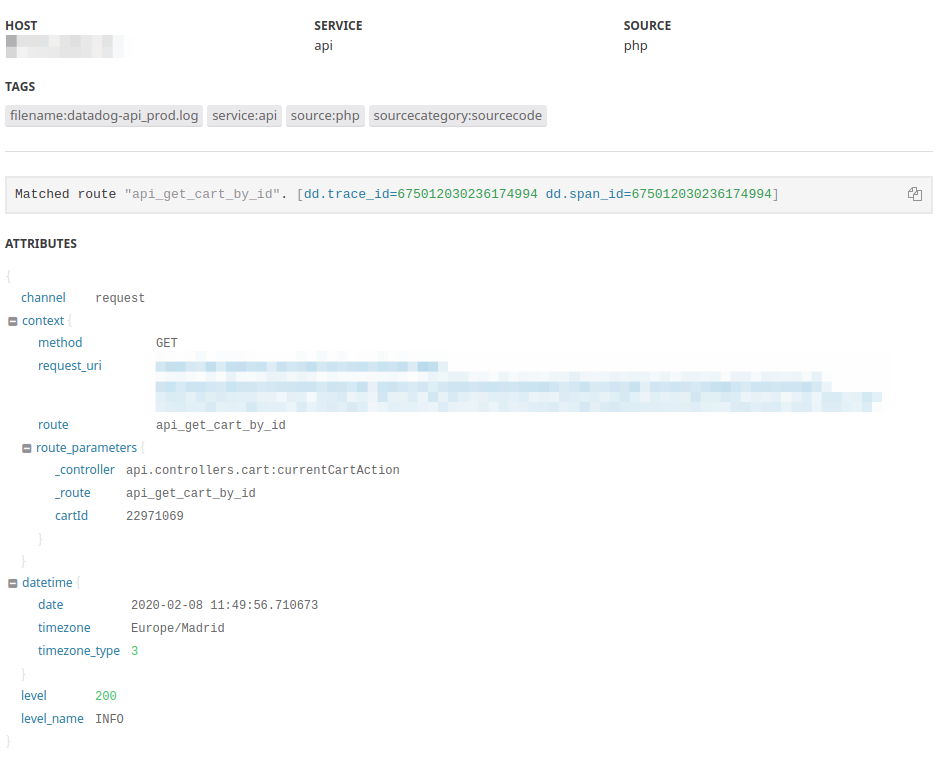Viewport: 942px width, 777px height.
Task: Select the 'request' channel value
Action: pyautogui.click(x=120, y=298)
